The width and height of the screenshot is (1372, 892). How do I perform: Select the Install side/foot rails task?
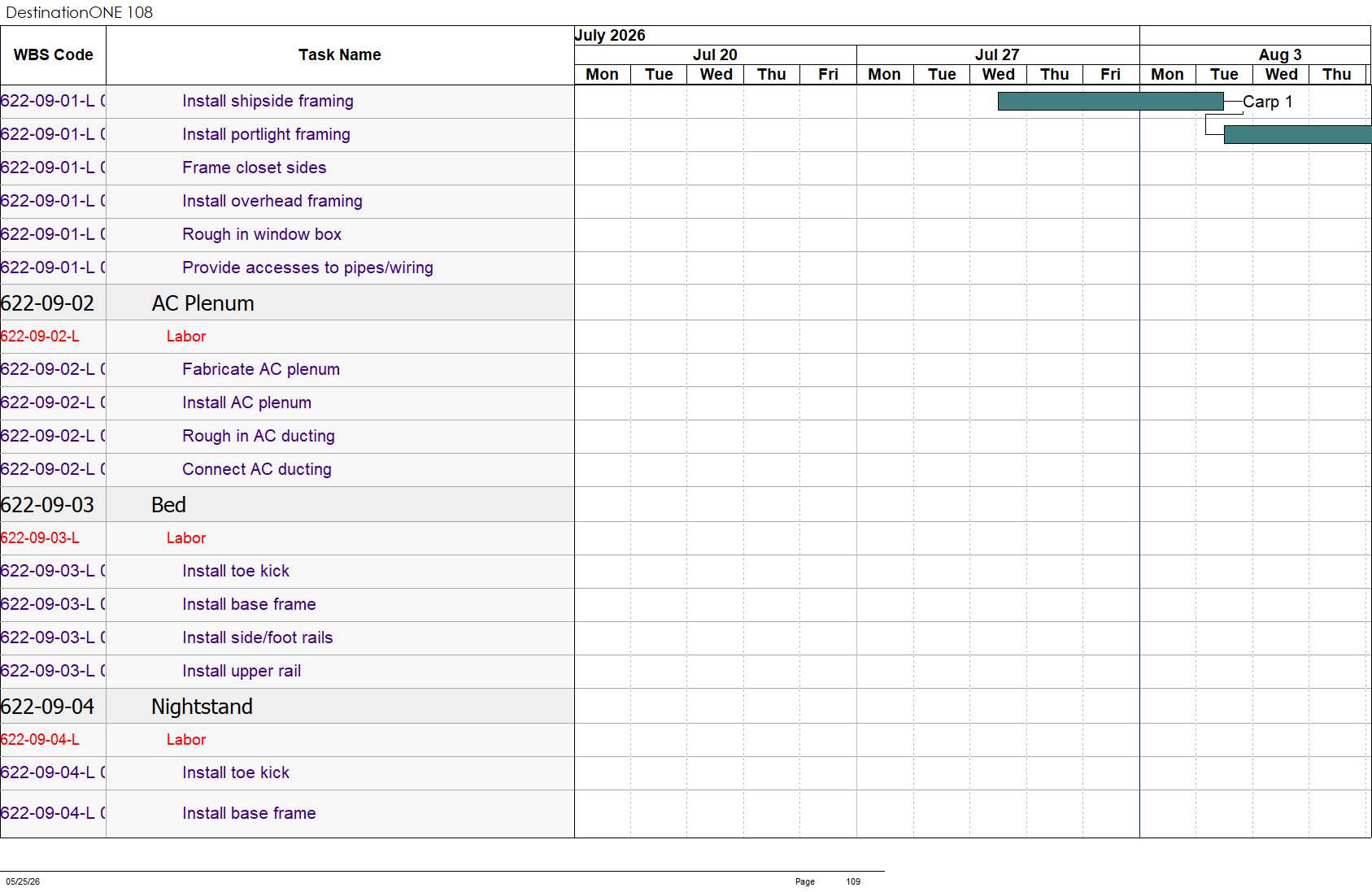click(258, 637)
